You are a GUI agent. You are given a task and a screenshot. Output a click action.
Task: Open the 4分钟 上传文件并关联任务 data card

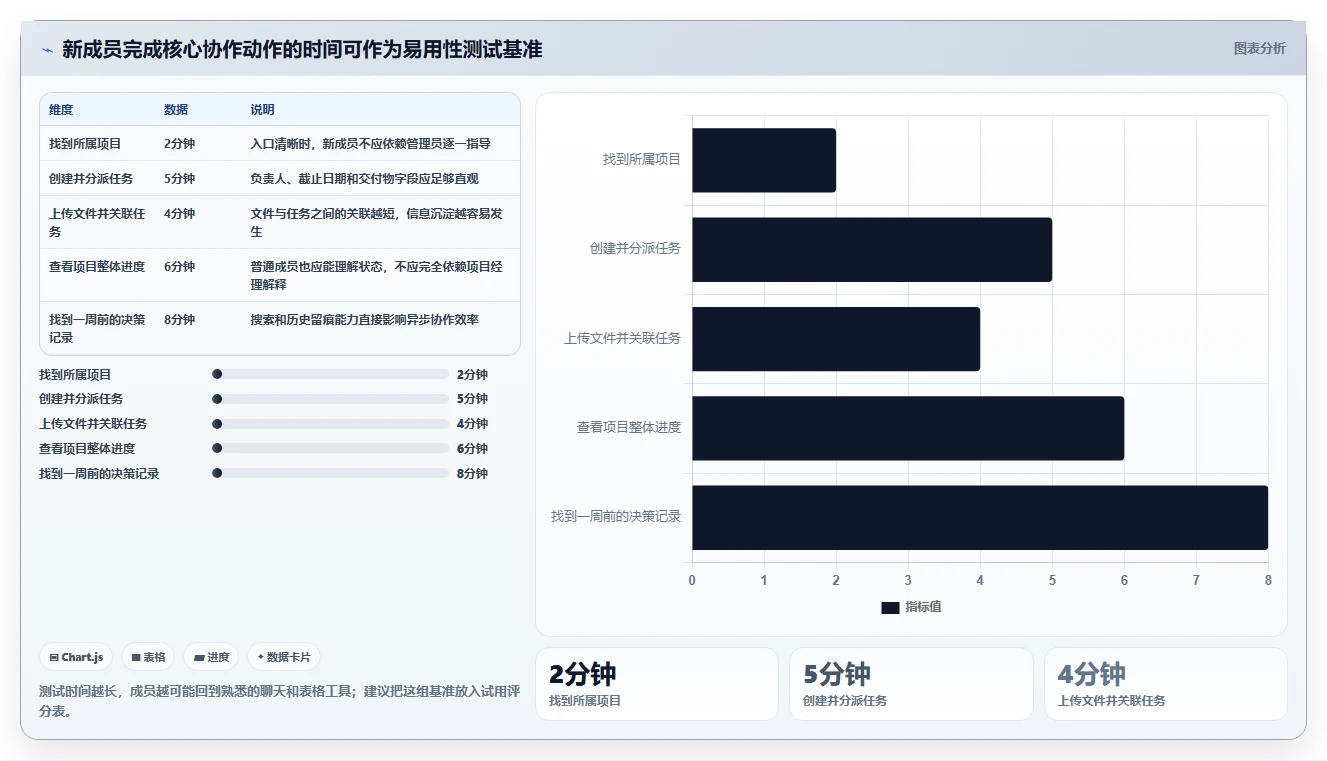(x=1166, y=684)
